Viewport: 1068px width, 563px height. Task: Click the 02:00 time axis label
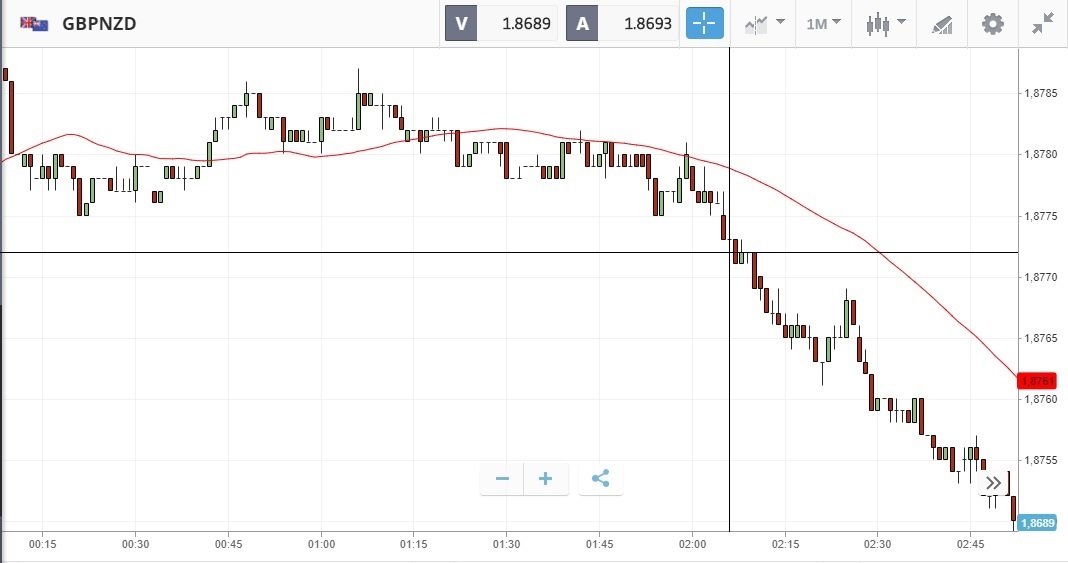(x=692, y=544)
